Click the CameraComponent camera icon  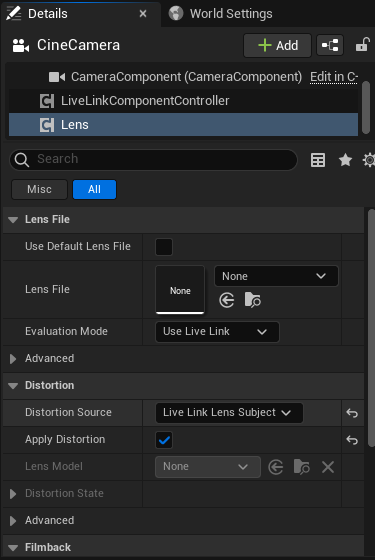coord(57,77)
